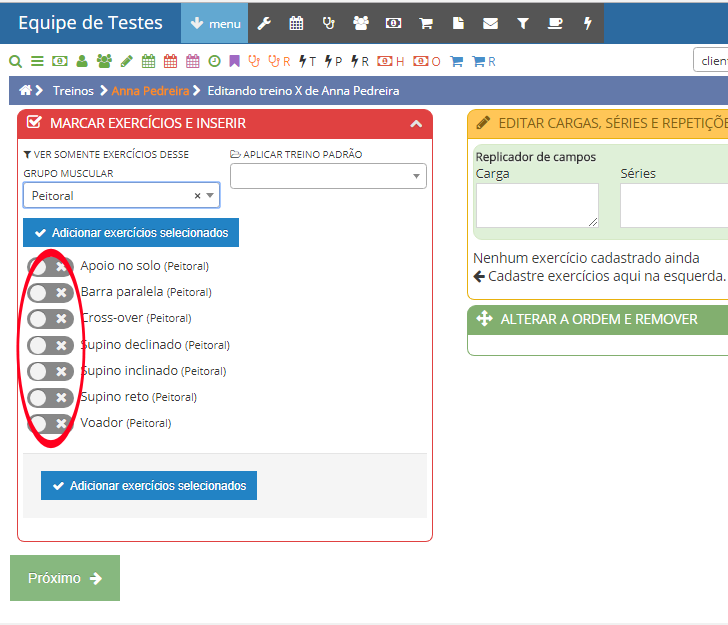Go to Treinos in the breadcrumb
The height and width of the screenshot is (625, 728).
[73, 91]
